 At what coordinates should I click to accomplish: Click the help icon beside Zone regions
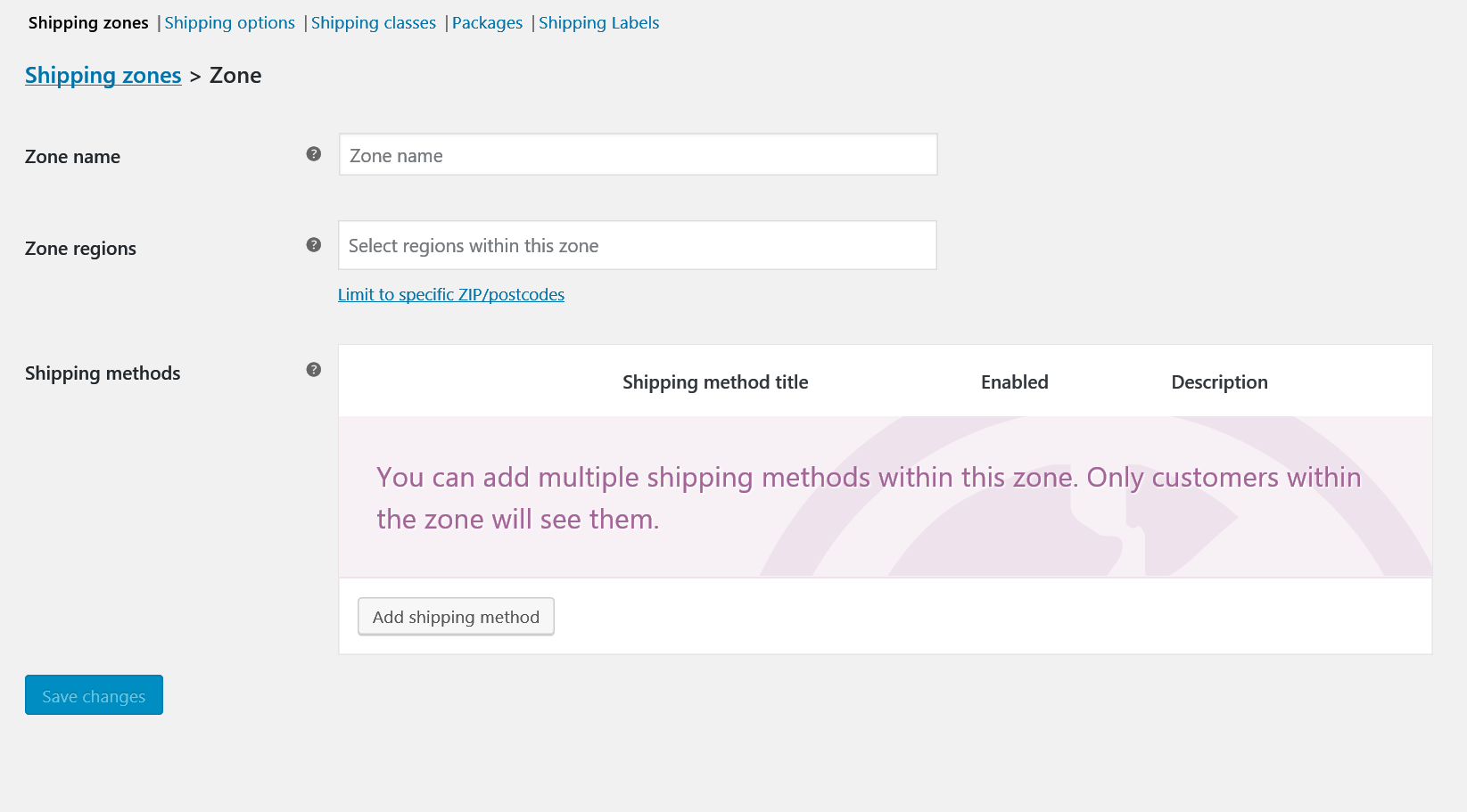[x=314, y=245]
